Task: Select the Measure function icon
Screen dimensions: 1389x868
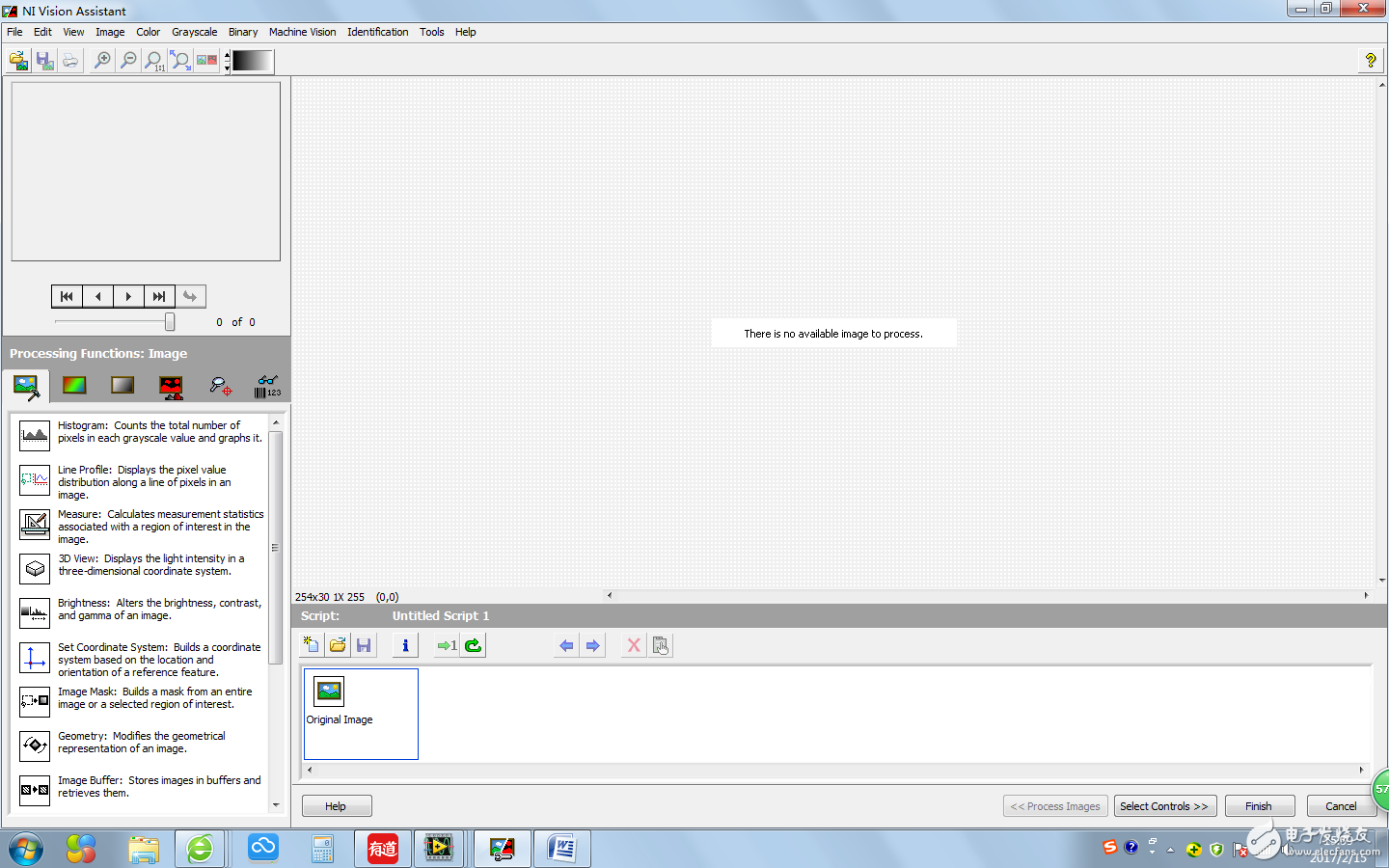Action: click(x=35, y=525)
